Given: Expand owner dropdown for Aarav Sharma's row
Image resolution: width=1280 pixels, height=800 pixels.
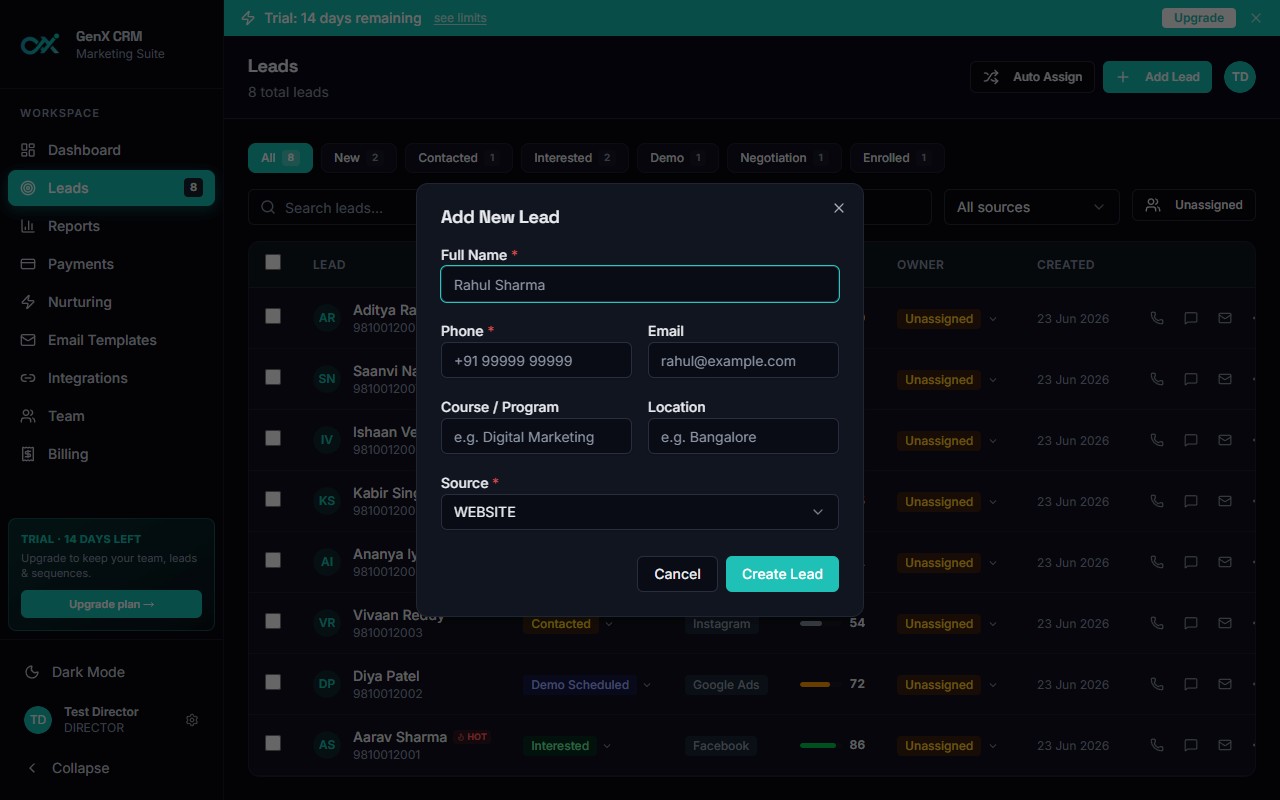Looking at the screenshot, I should (x=993, y=746).
